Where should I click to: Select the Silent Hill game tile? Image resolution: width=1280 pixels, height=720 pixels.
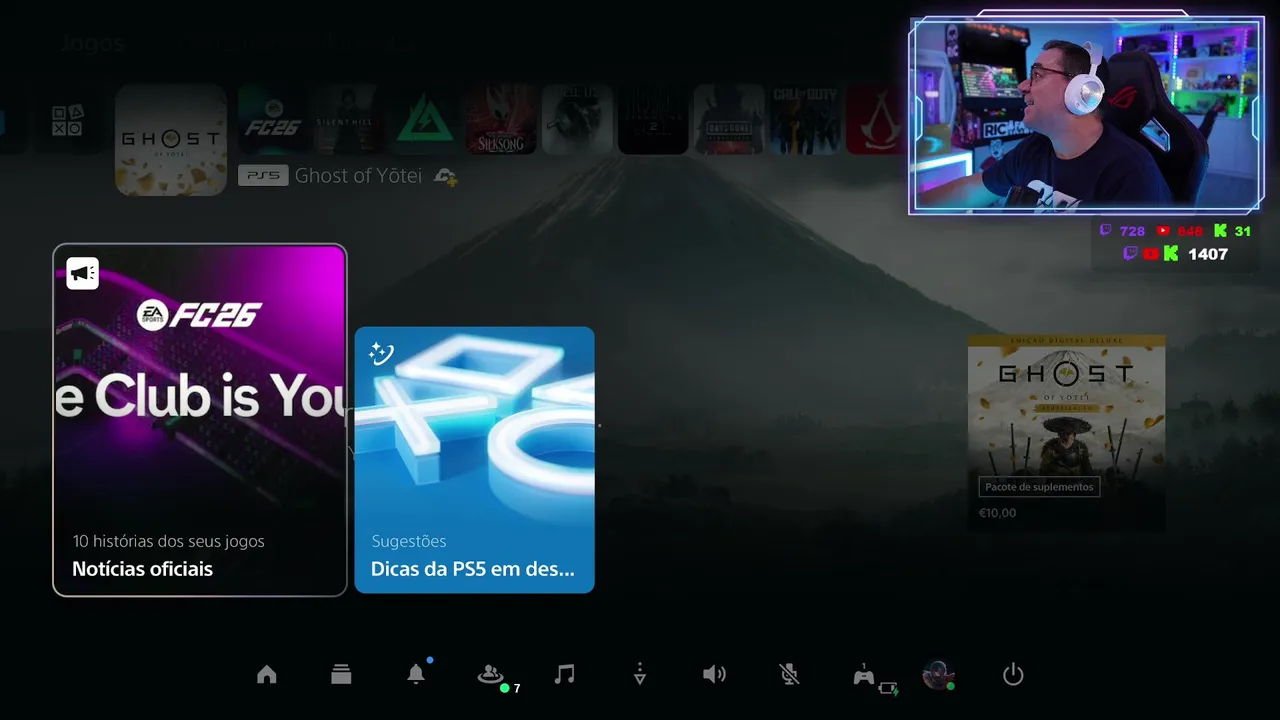349,119
